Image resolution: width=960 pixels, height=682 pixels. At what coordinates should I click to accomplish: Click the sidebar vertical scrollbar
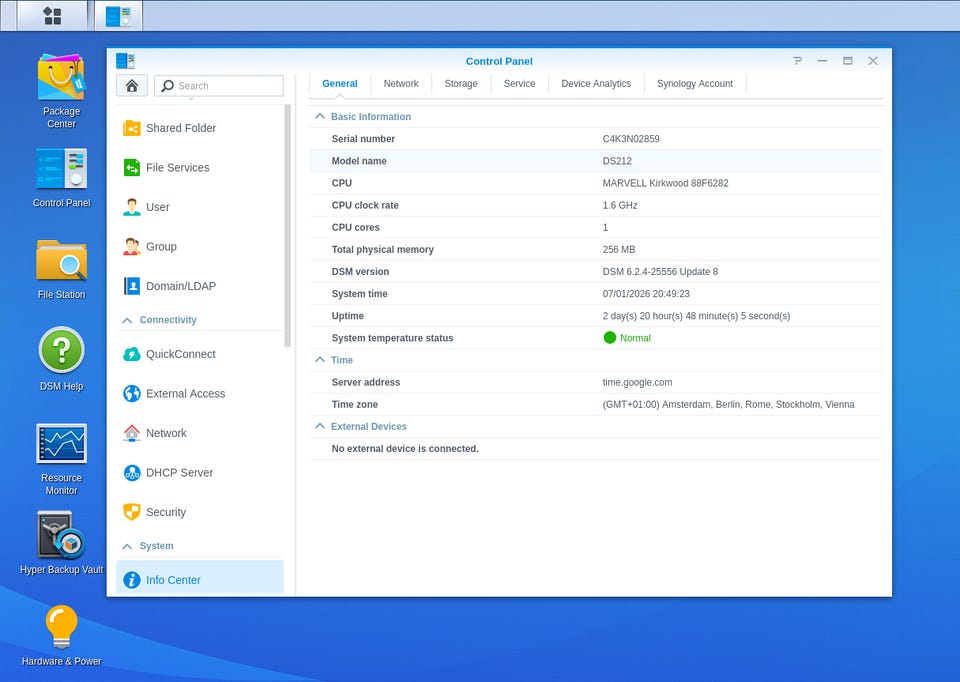point(287,225)
